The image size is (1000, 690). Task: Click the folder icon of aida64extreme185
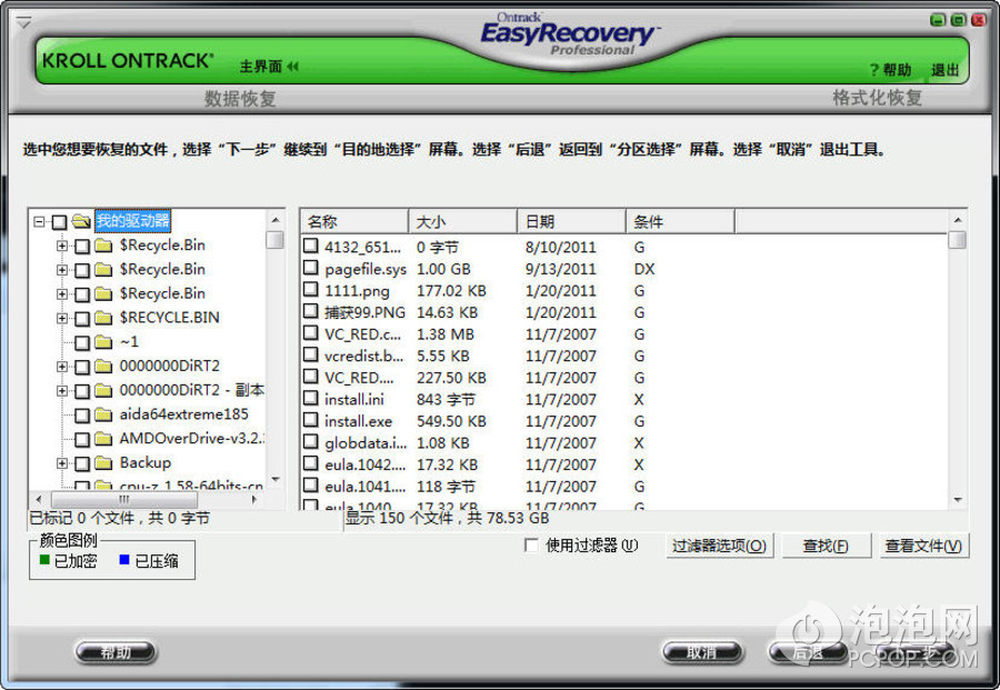pyautogui.click(x=103, y=415)
